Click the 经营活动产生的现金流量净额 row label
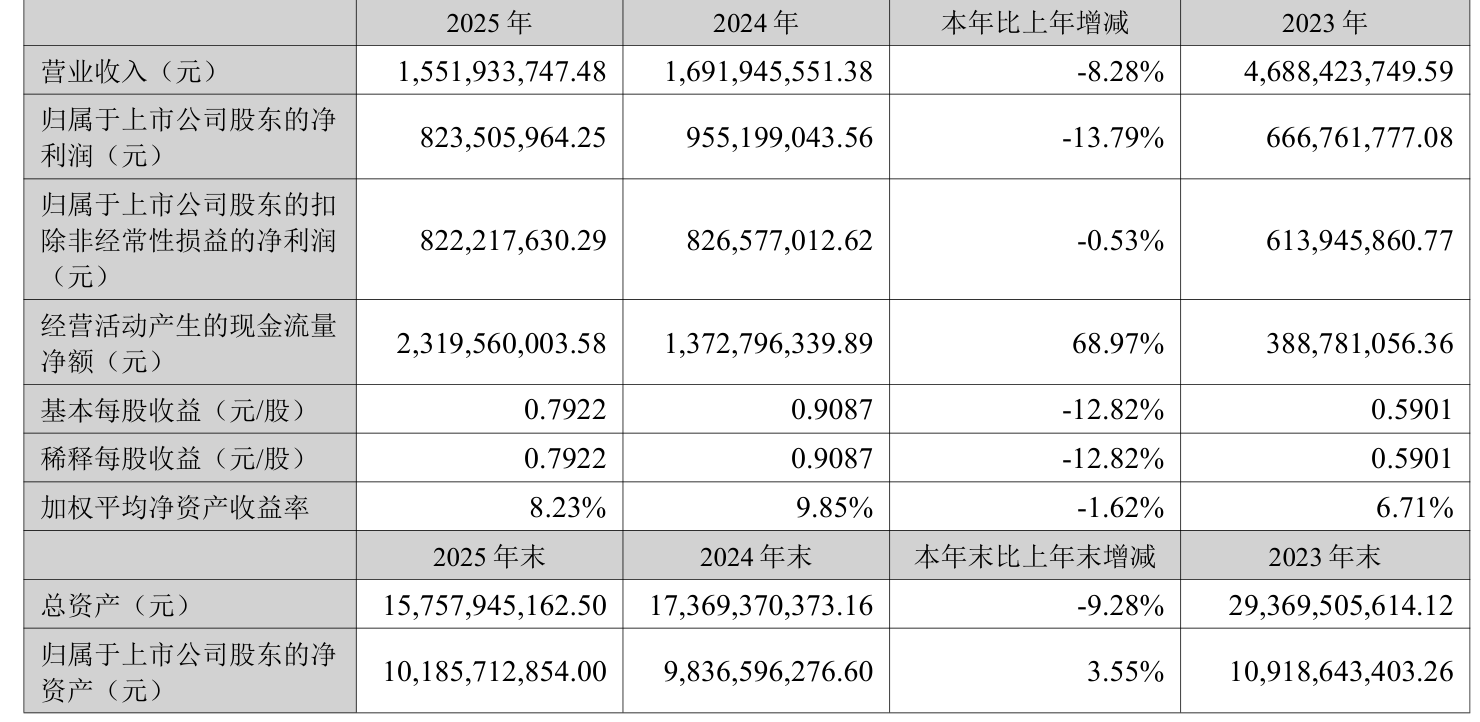 [188, 342]
